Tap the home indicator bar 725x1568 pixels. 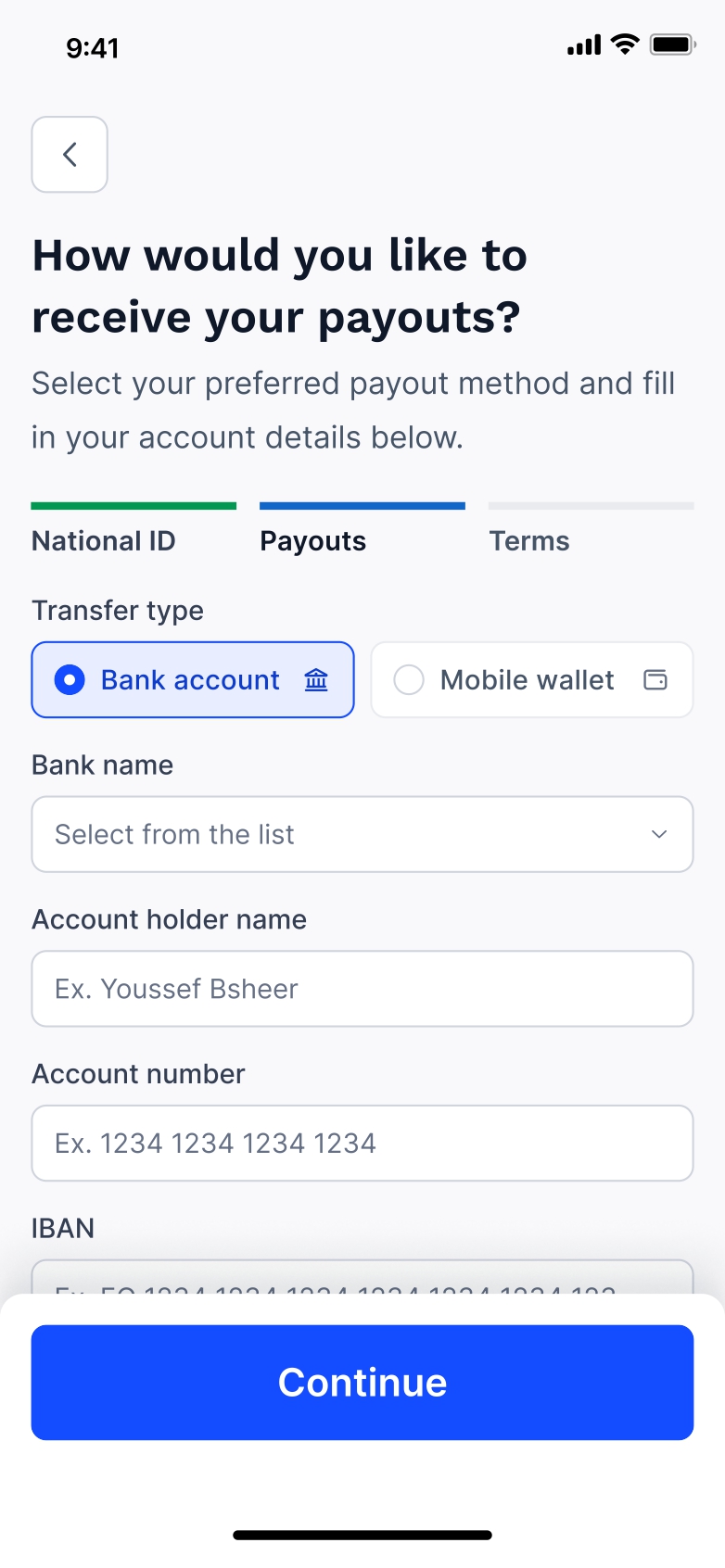[x=362, y=1536]
